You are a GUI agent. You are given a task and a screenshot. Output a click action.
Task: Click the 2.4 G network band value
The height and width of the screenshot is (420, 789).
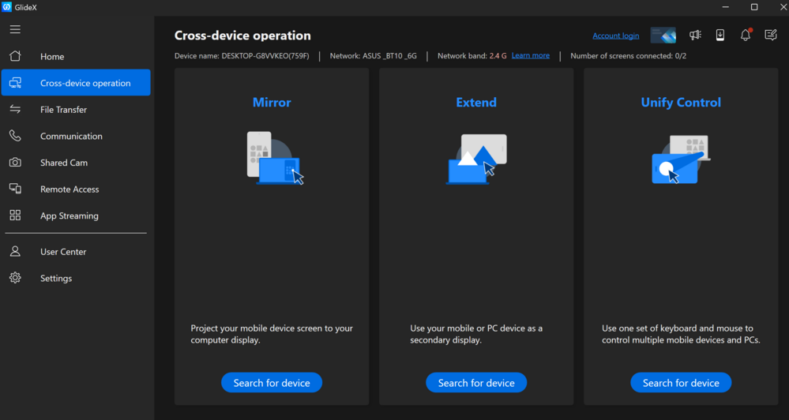498,56
